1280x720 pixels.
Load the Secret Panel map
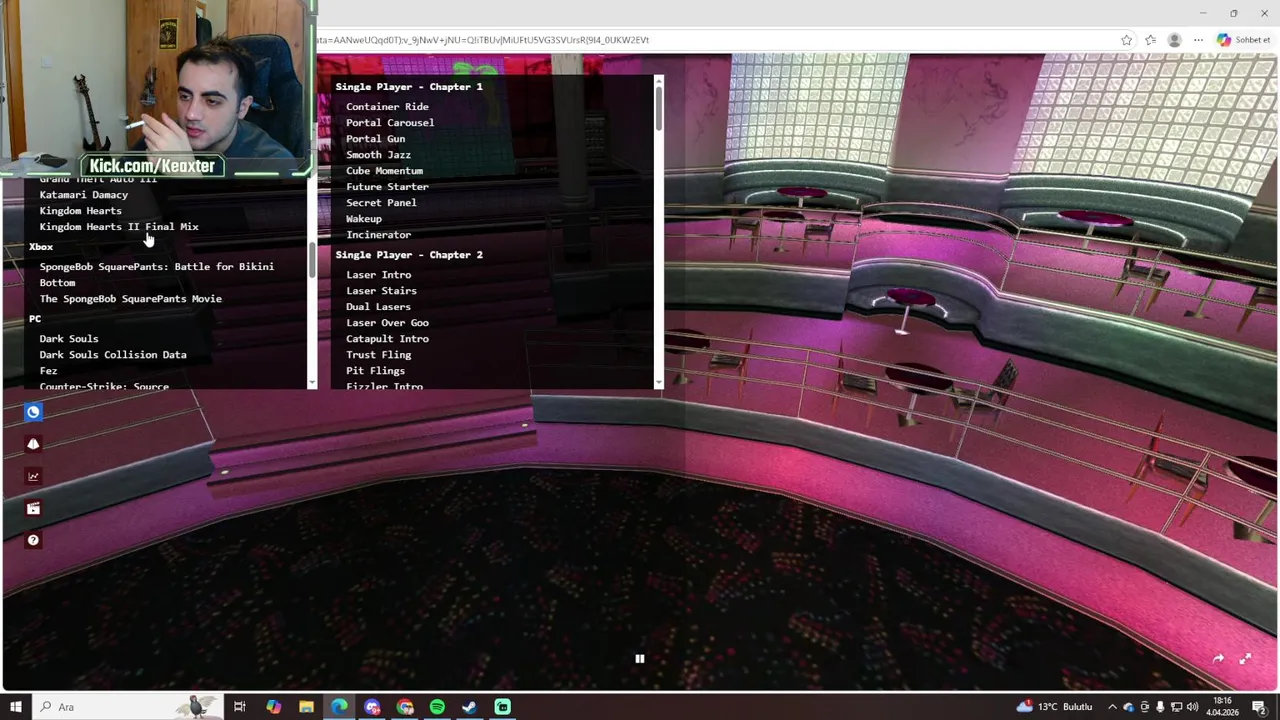[x=381, y=203]
